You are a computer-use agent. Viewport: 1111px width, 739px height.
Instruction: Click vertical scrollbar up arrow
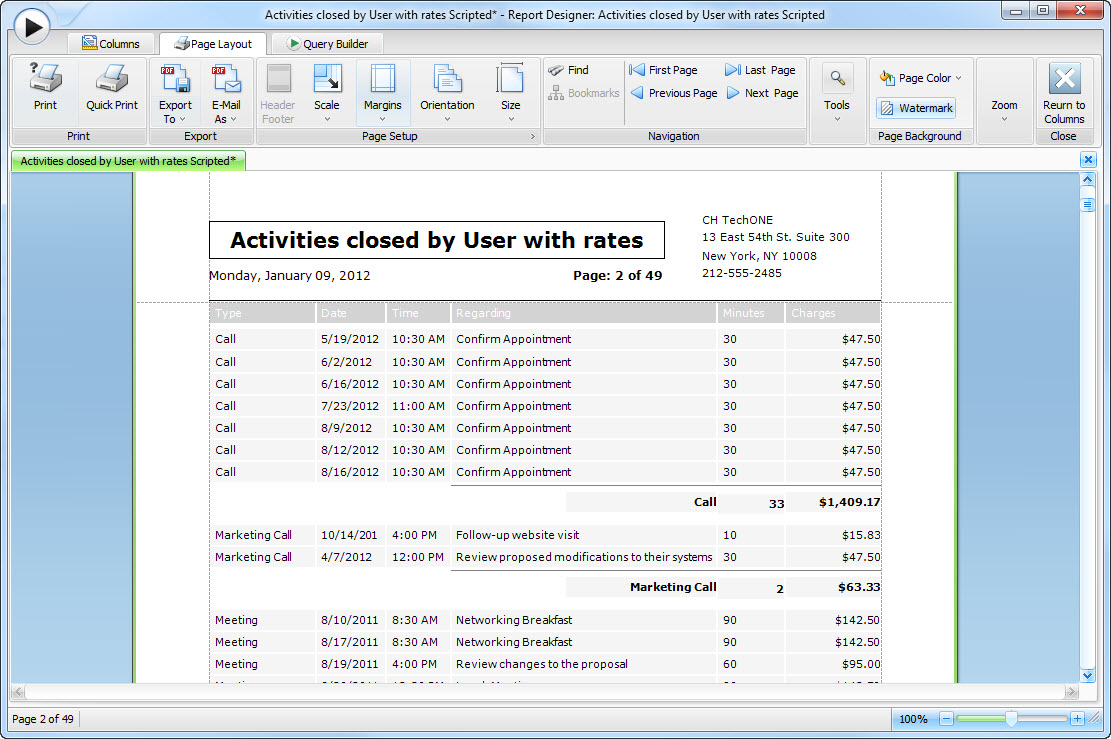pyautogui.click(x=1088, y=180)
